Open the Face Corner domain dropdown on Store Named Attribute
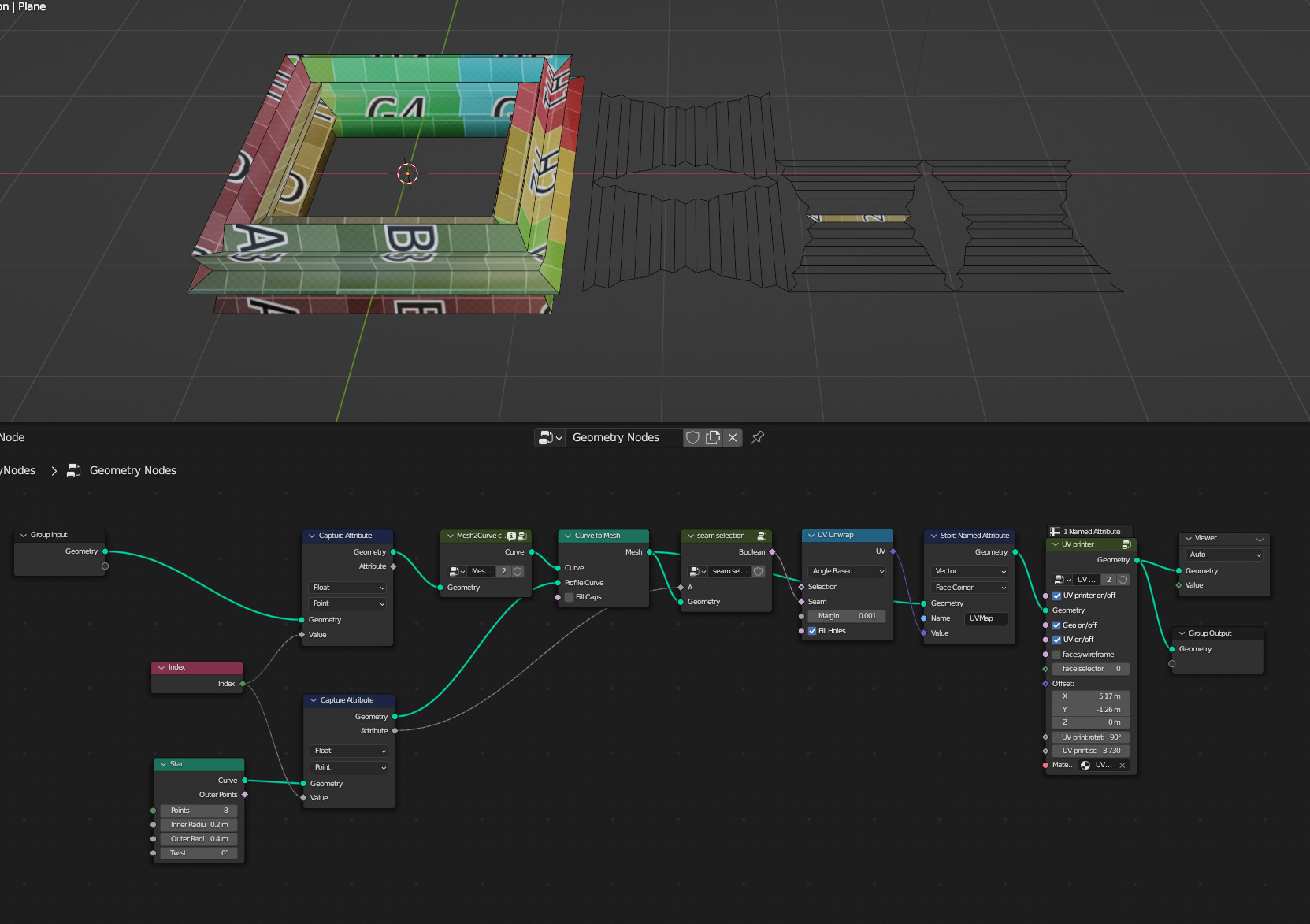Screen dimensions: 1310x924 [967, 587]
